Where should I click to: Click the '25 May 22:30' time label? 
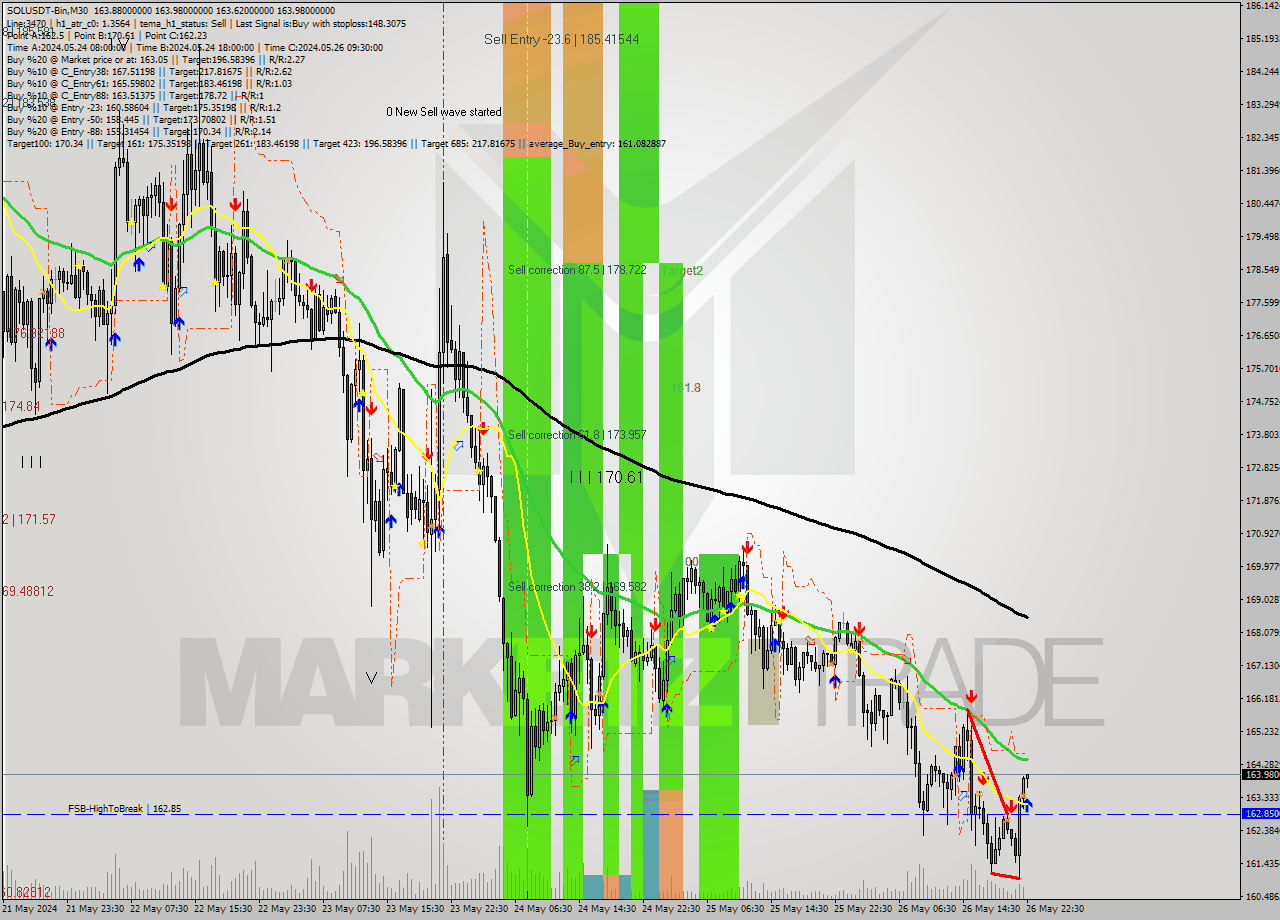[863, 909]
